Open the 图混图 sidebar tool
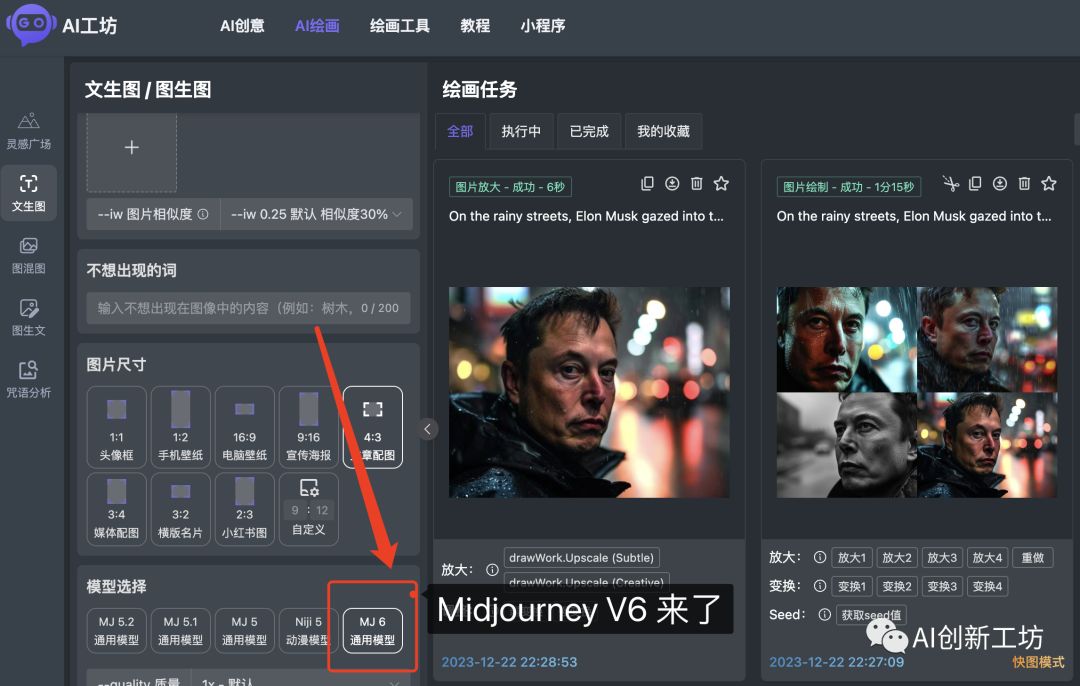This screenshot has width=1080, height=686. [x=28, y=255]
